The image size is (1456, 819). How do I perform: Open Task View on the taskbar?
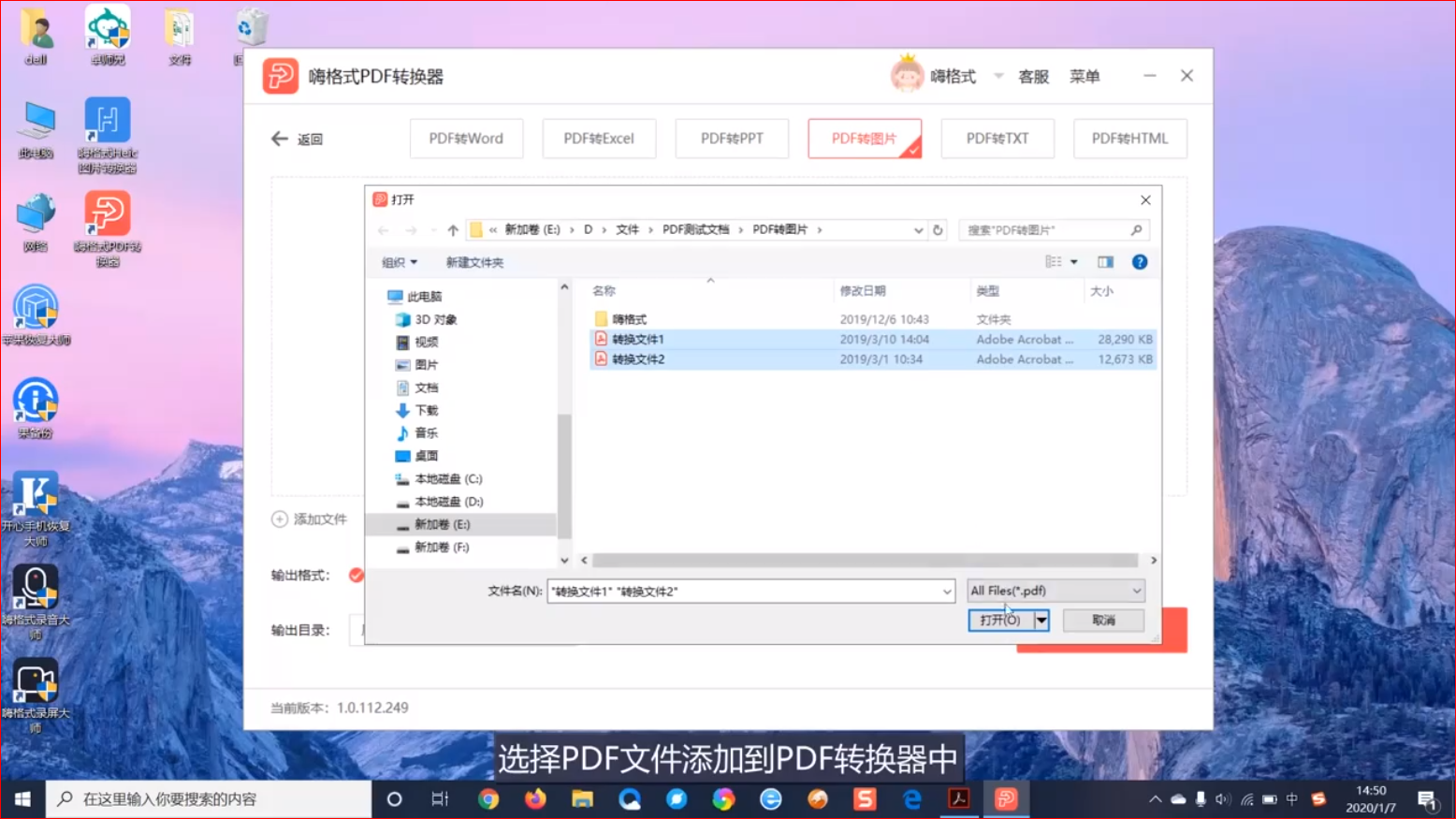click(440, 798)
